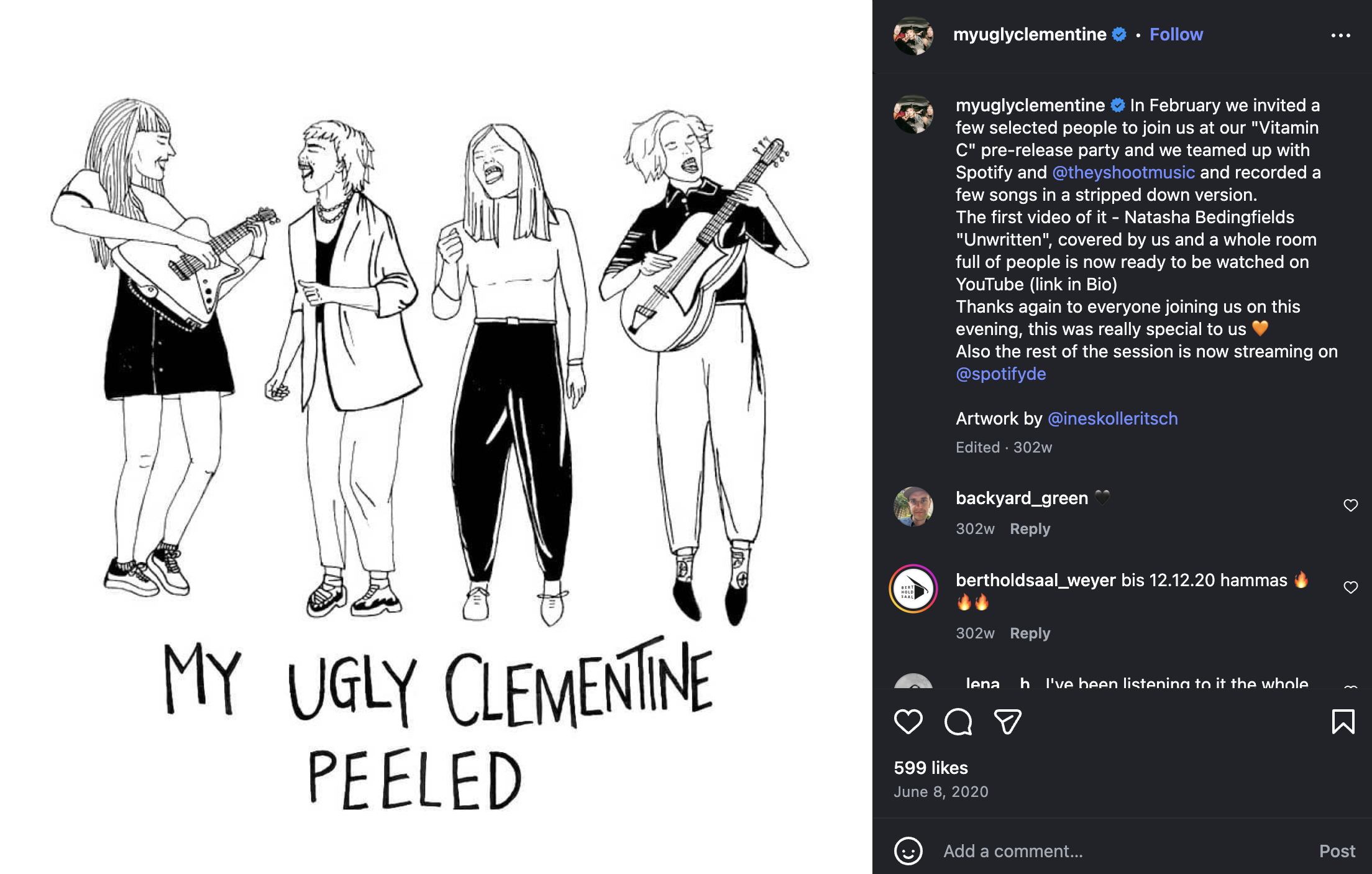Like backyard_green's comment

[1350, 505]
